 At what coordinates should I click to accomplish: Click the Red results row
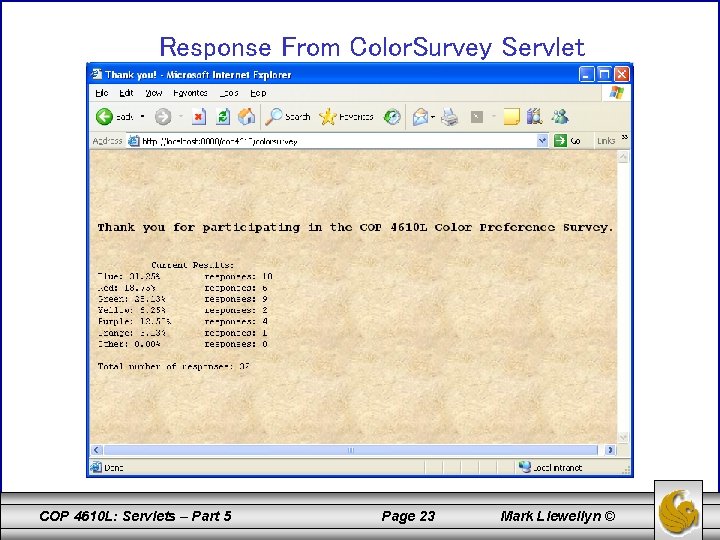tap(183, 288)
